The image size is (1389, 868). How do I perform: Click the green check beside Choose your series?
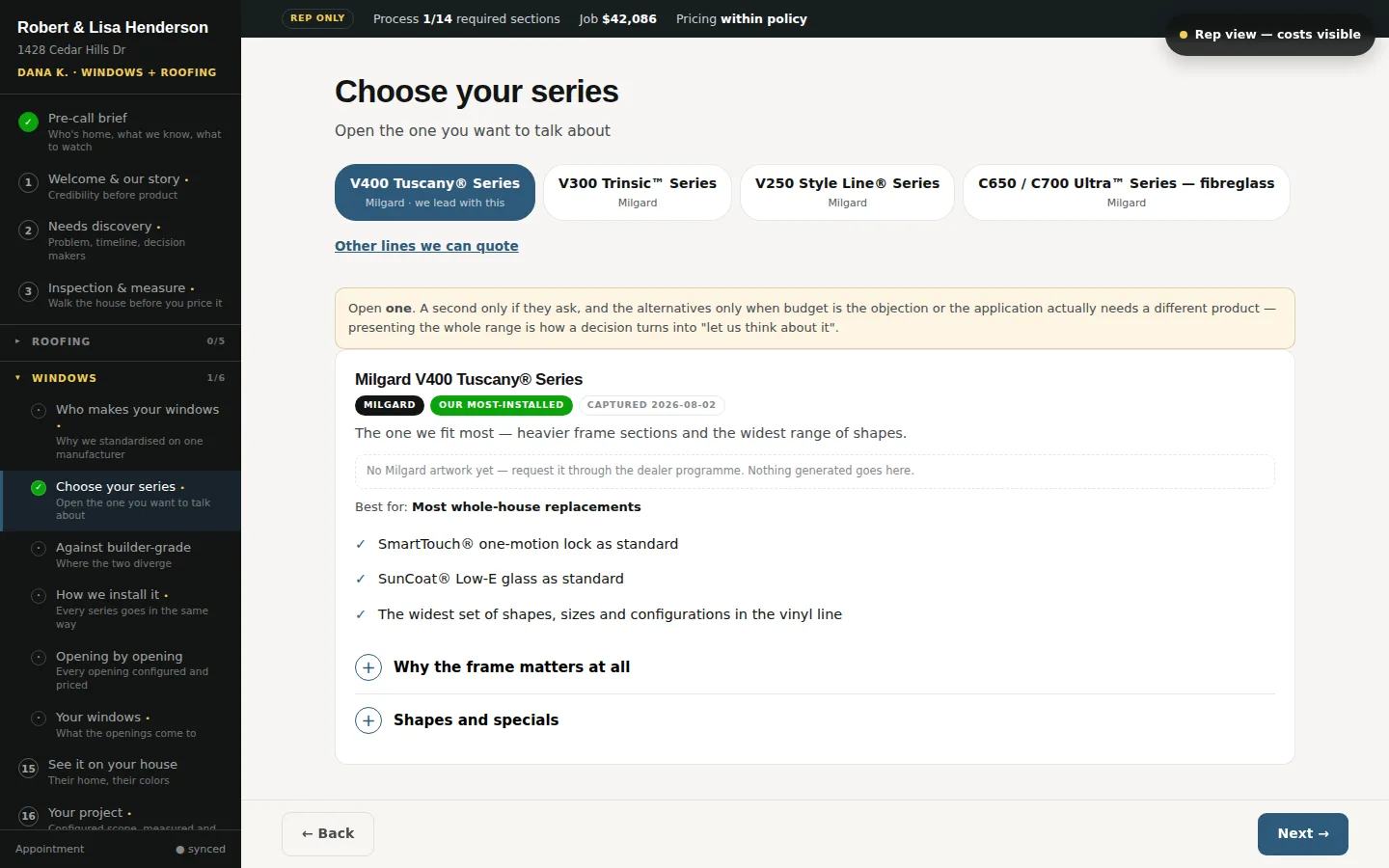click(39, 488)
